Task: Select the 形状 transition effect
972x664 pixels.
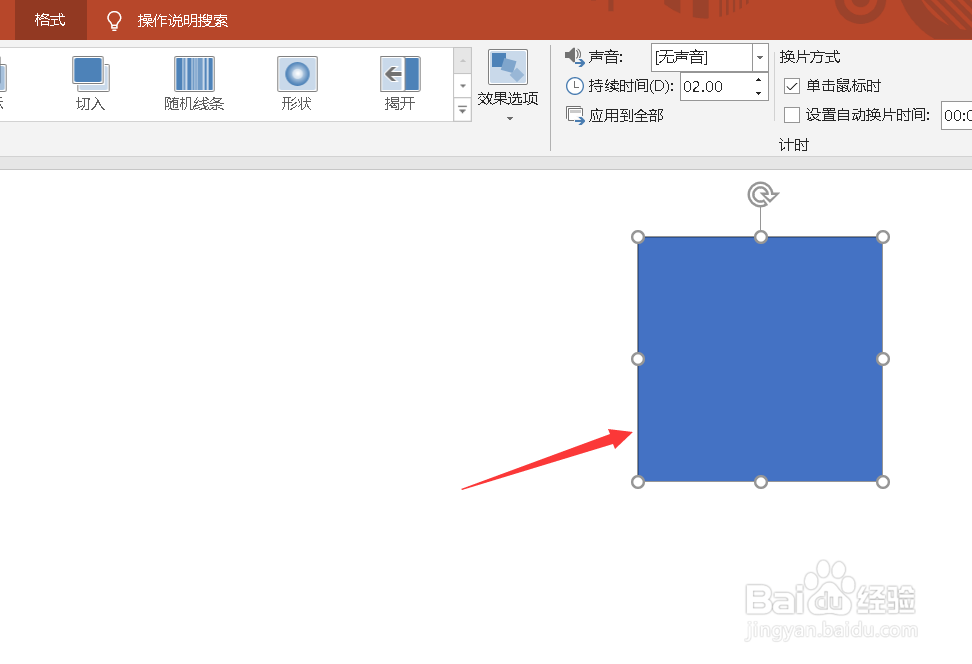Action: (x=297, y=84)
